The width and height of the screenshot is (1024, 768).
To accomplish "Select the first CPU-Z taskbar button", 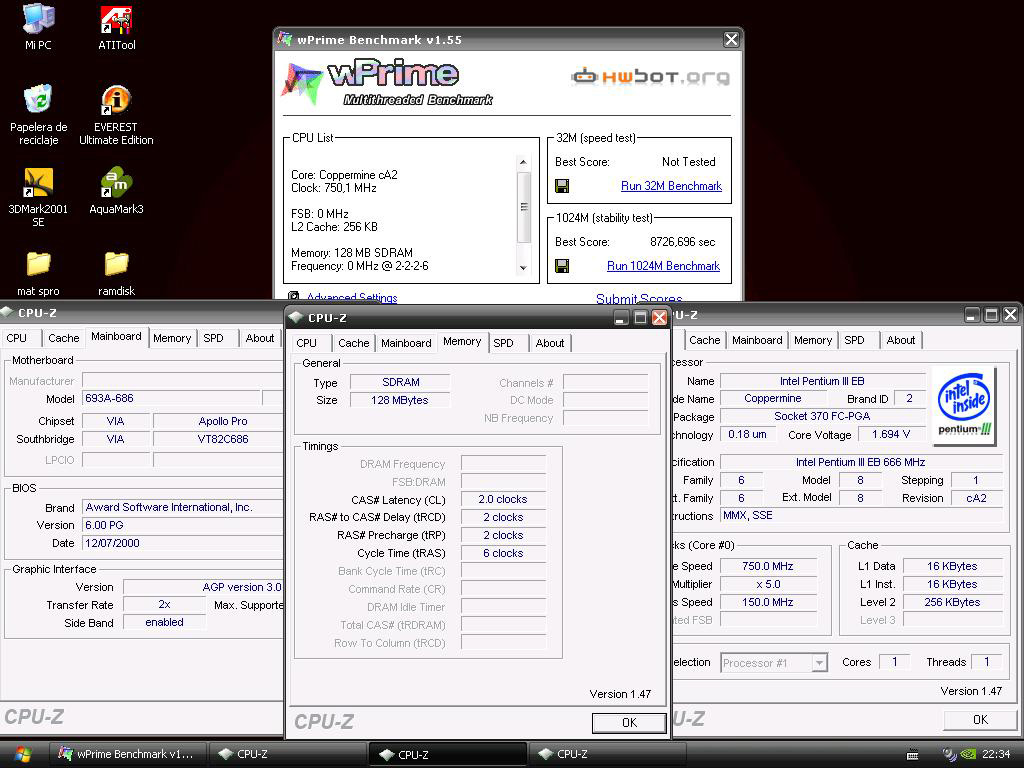I will point(287,754).
